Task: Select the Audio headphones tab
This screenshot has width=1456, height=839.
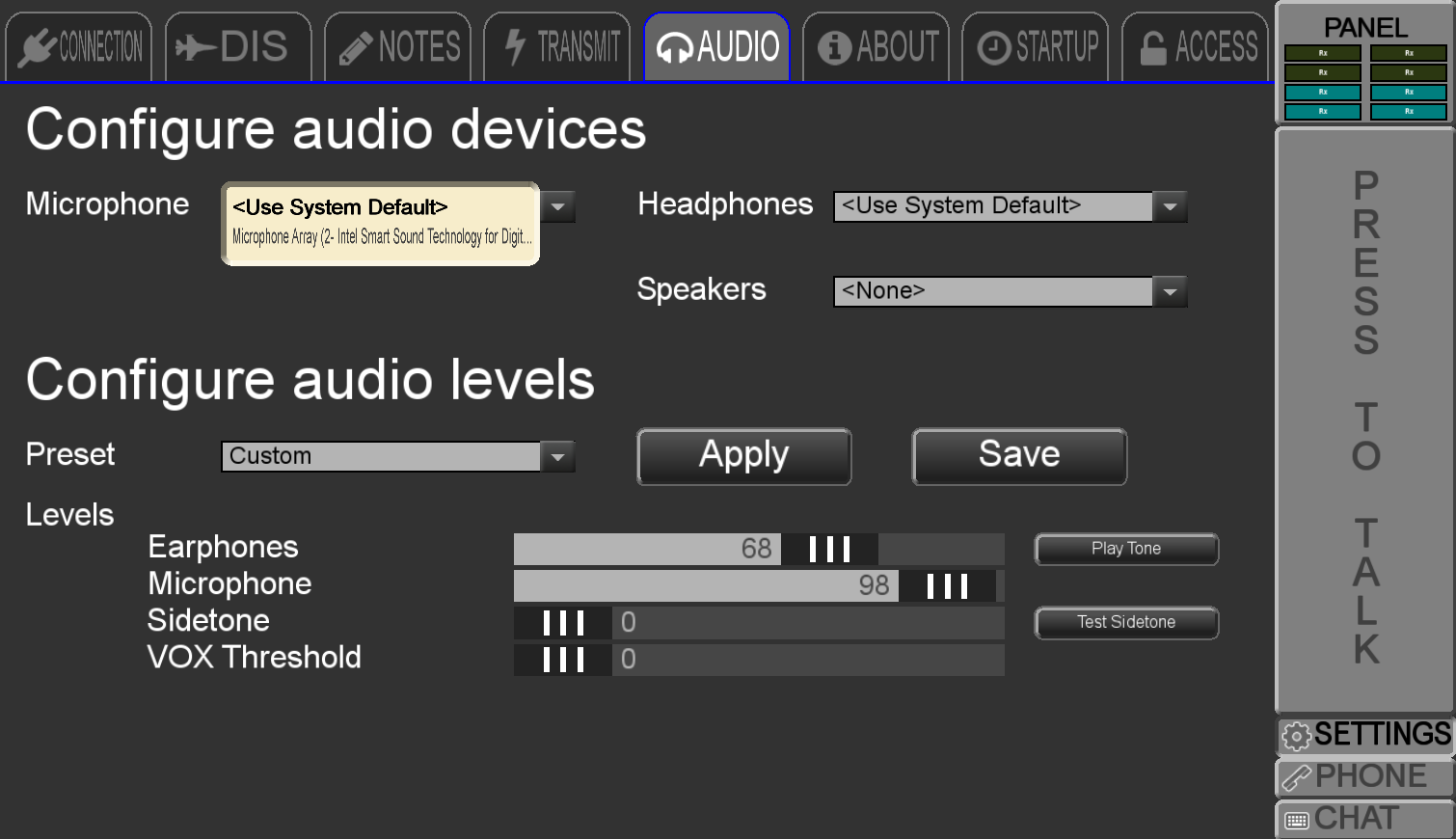Action: pos(716,46)
